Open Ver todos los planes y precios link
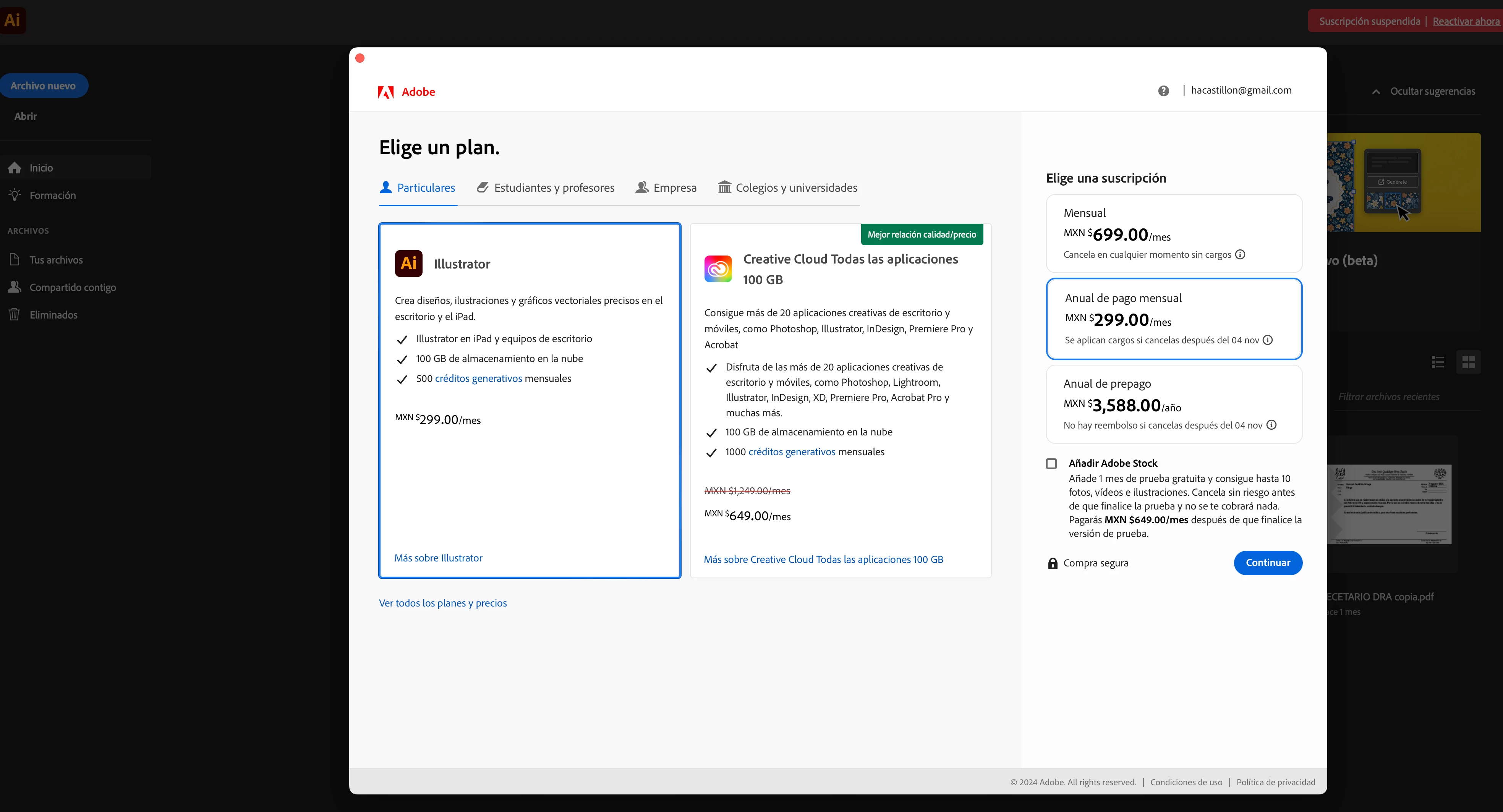The image size is (1503, 812). 443,603
